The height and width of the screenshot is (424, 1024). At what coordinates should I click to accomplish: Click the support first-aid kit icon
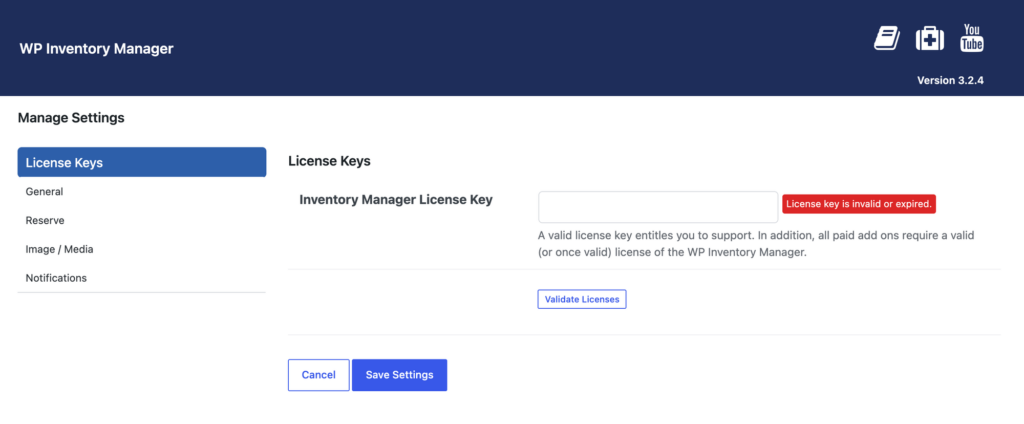pyautogui.click(x=929, y=39)
